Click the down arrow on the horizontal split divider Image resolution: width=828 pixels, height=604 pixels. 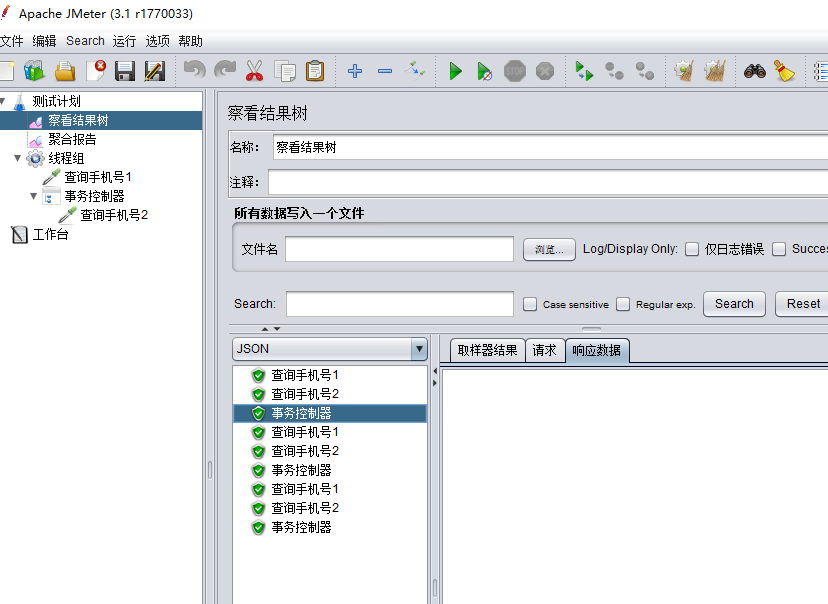point(277,328)
